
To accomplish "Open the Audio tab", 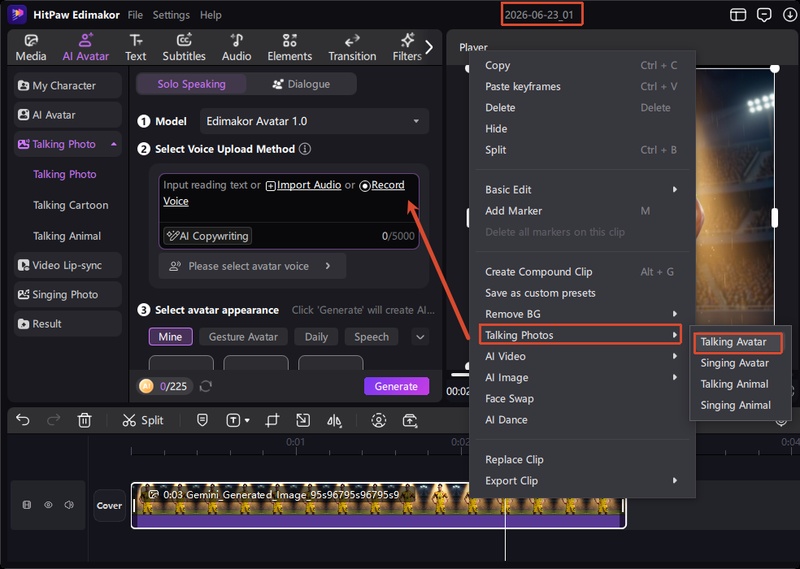I will [236, 47].
